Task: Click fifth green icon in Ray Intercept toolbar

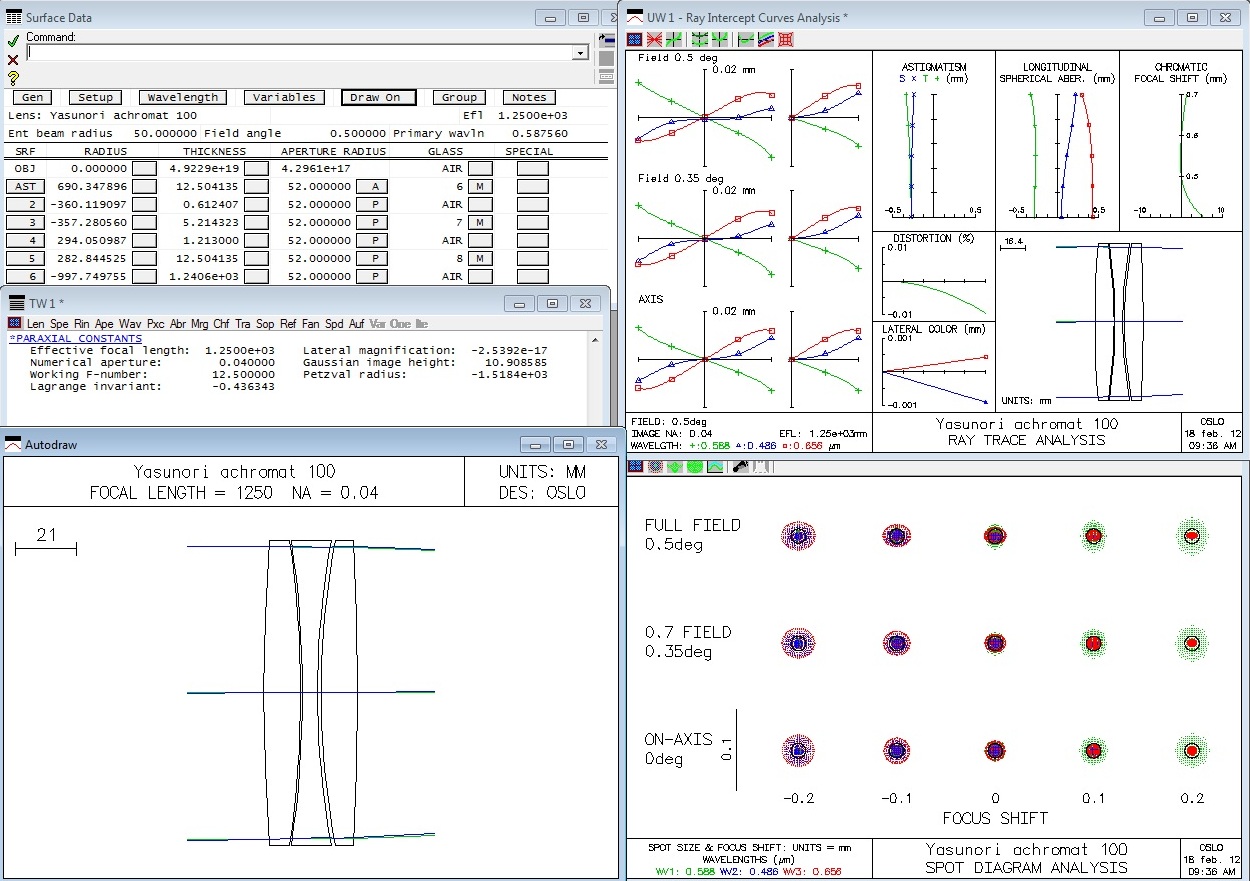Action: [x=720, y=40]
